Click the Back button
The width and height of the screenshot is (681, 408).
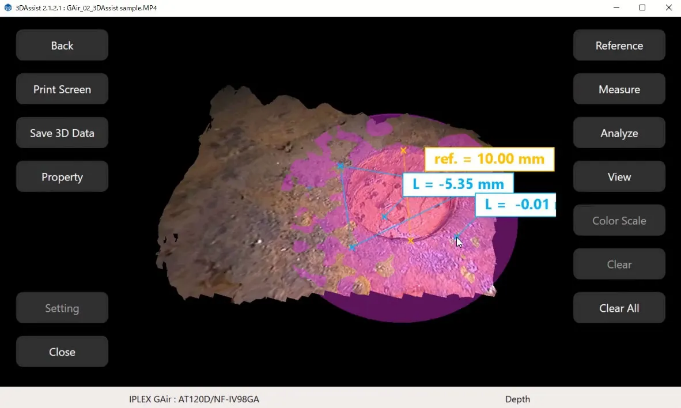coord(62,45)
